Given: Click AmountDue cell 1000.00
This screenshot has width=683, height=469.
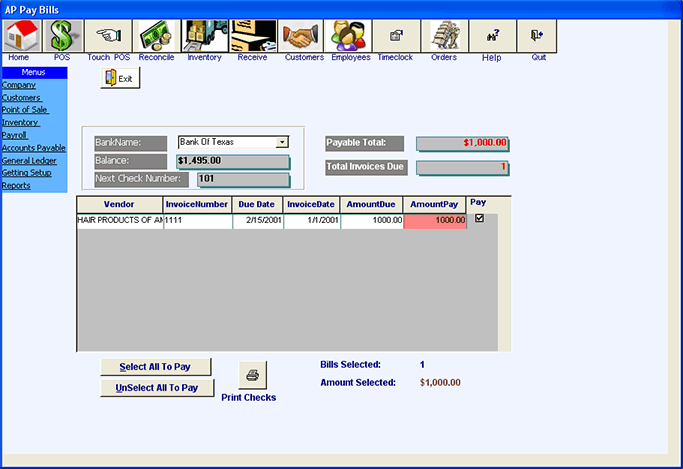Looking at the screenshot, I should pos(372,221).
